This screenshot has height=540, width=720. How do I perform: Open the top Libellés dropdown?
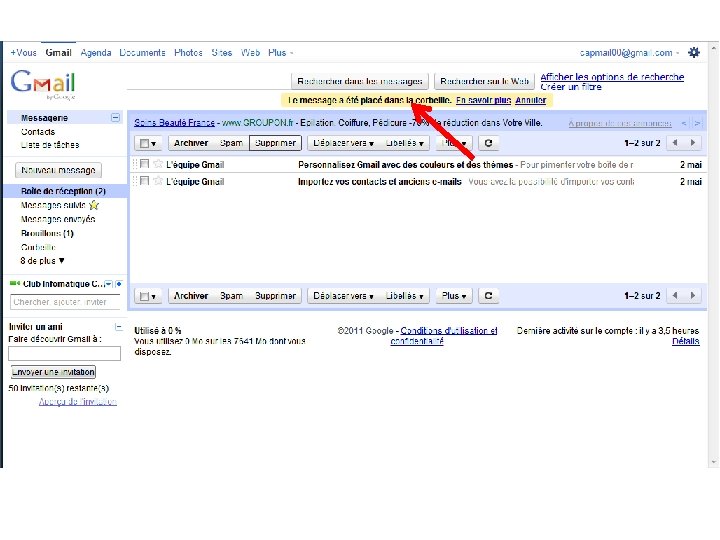point(405,143)
